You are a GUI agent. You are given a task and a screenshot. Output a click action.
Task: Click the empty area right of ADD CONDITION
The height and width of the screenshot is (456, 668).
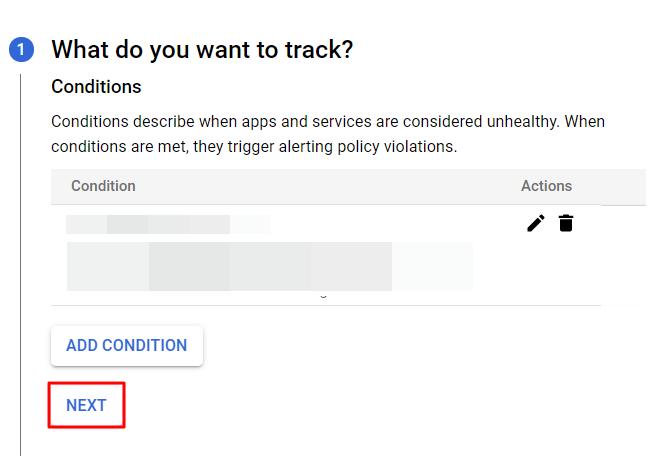pyautogui.click(x=400, y=345)
